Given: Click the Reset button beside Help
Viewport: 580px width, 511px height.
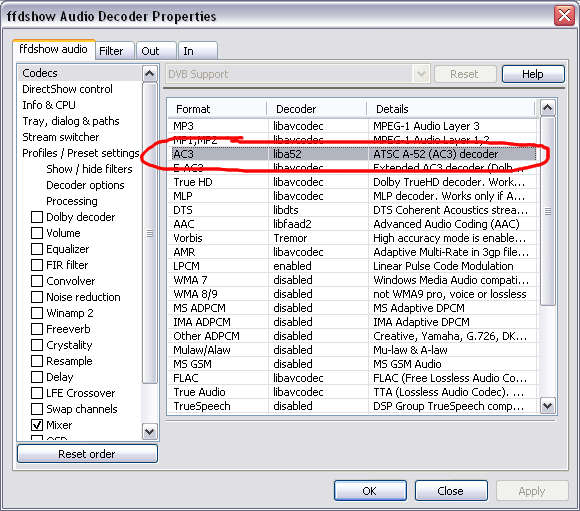Looking at the screenshot, I should [465, 74].
